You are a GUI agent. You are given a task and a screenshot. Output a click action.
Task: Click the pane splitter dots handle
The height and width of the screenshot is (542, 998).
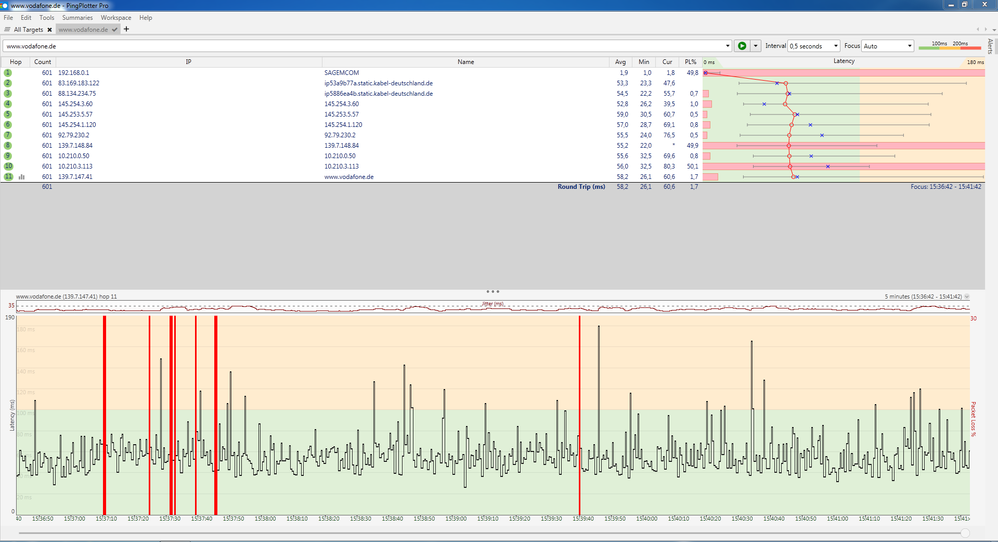(493, 291)
